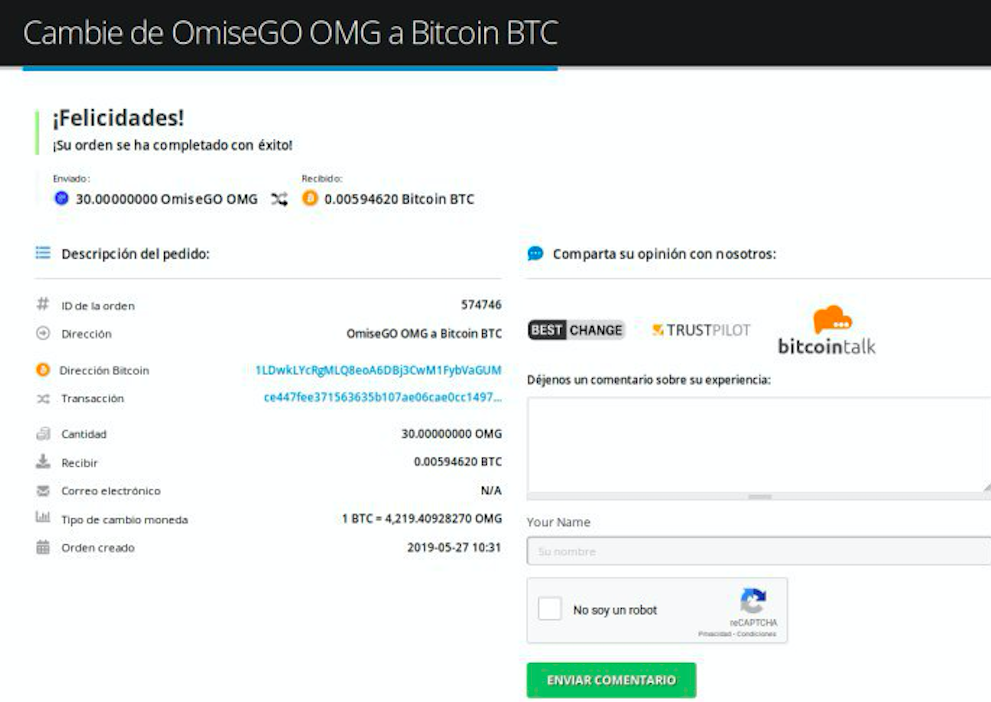Click inside the comment text area
The height and width of the screenshot is (702, 991).
pos(758,445)
